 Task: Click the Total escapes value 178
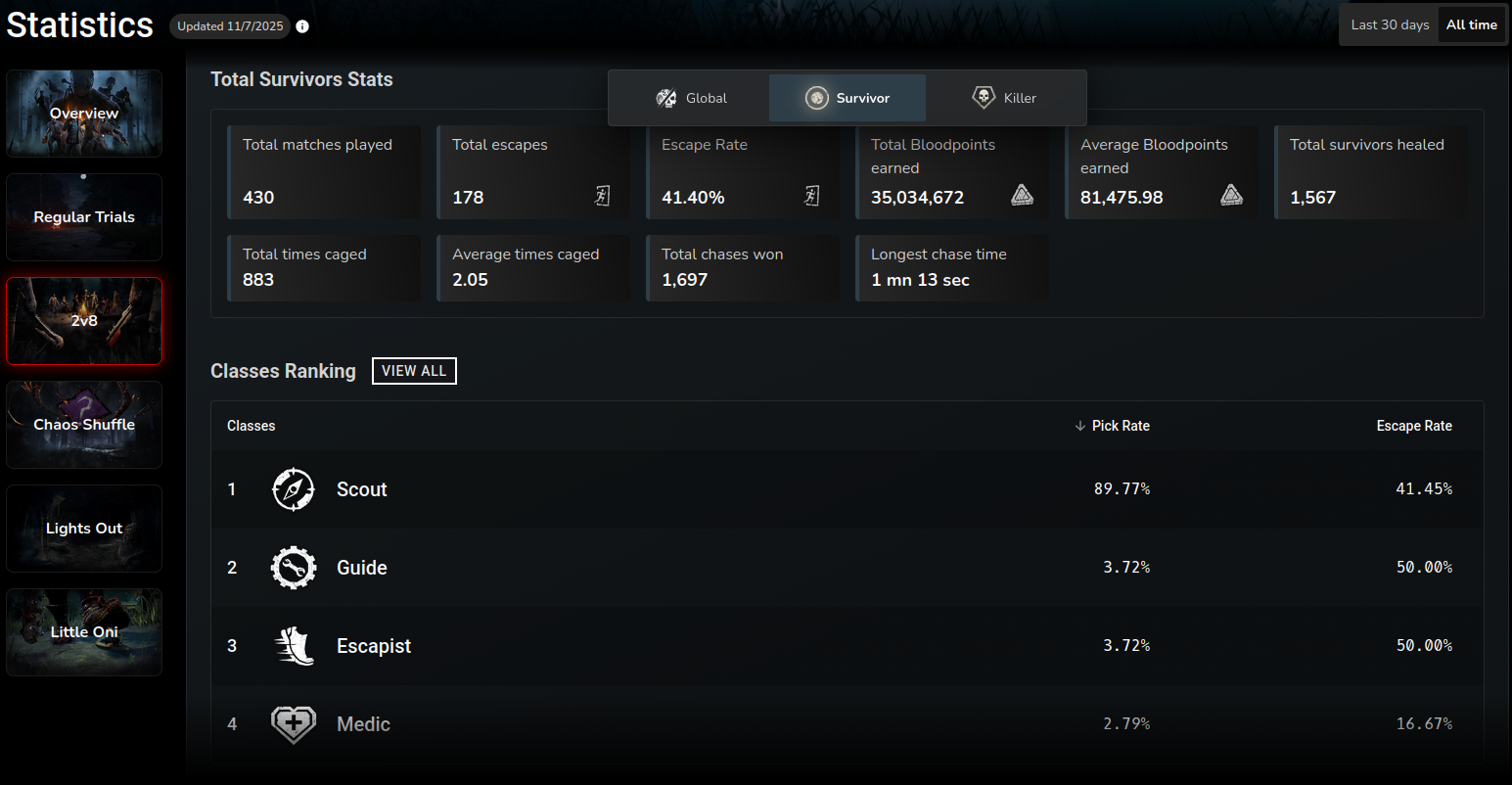click(x=468, y=198)
